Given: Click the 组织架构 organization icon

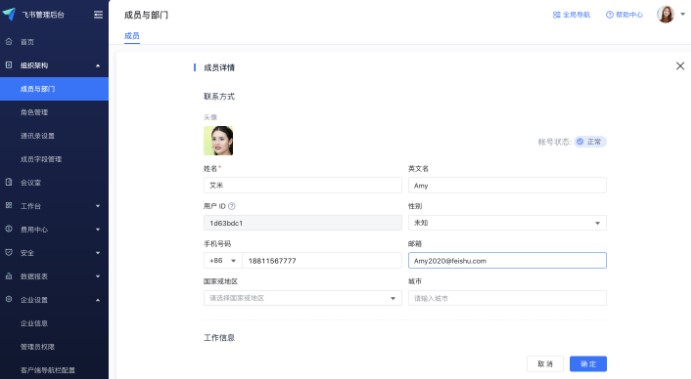Looking at the screenshot, I should pyautogui.click(x=9, y=65).
